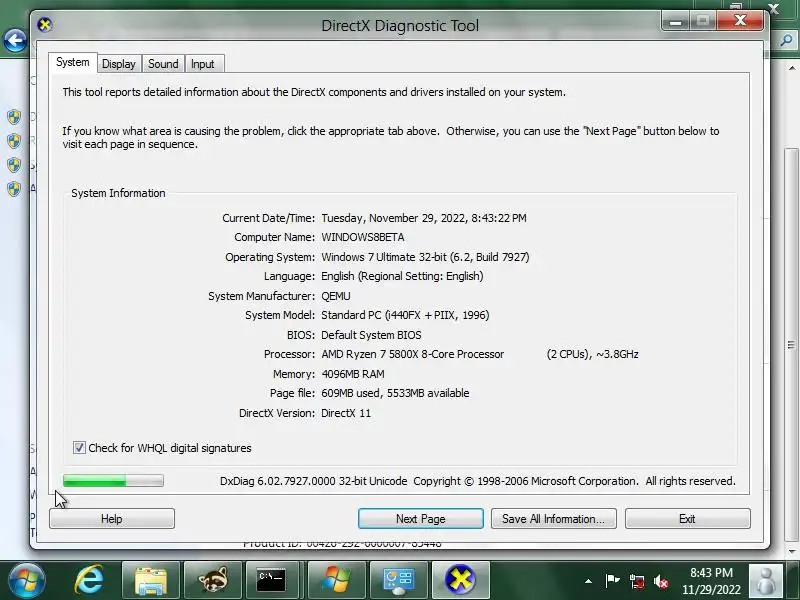Click the DirectX 11 version value

(346, 413)
